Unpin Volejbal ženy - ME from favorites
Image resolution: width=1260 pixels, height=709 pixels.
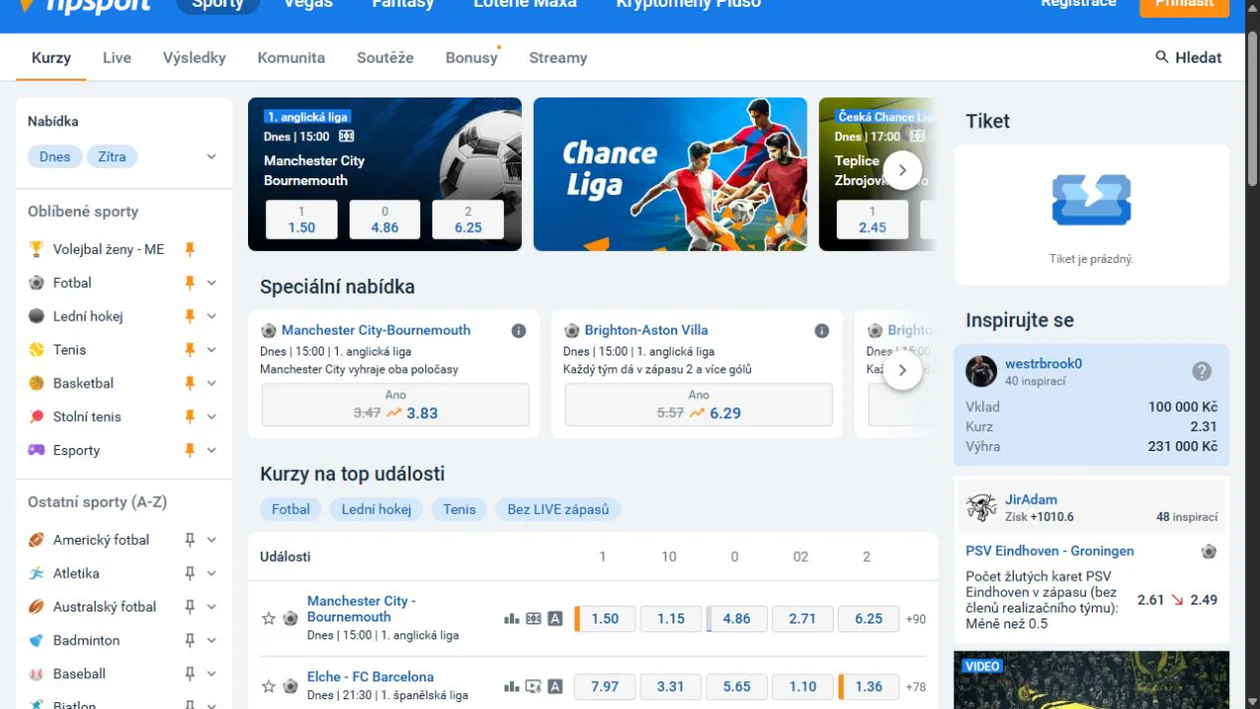tap(189, 249)
